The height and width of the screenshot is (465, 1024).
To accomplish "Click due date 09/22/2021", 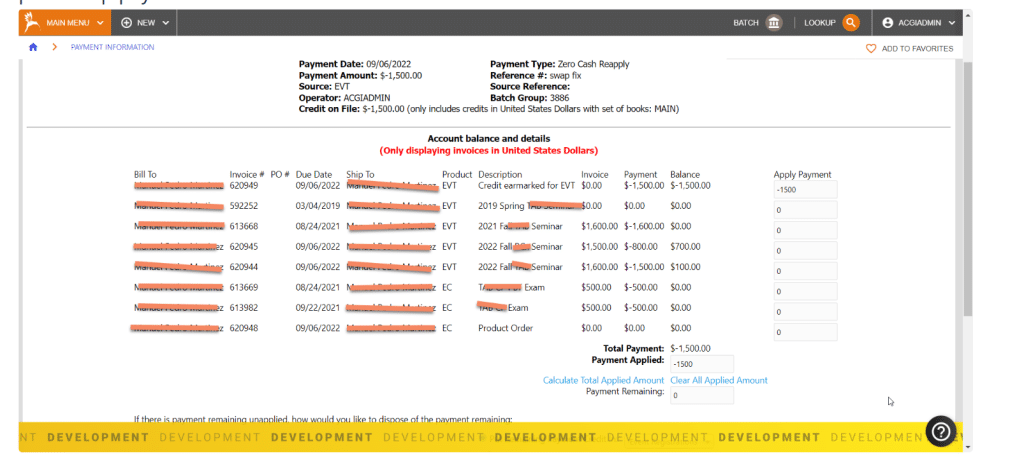I will click(318, 308).
